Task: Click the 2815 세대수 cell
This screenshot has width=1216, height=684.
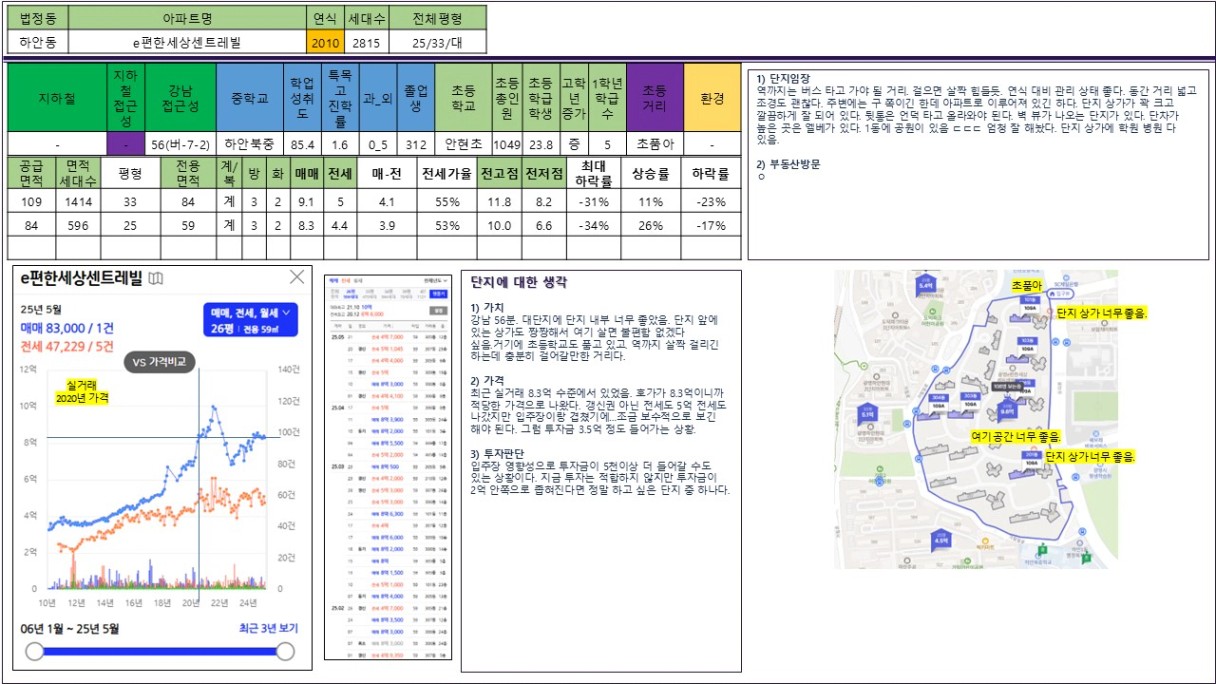Action: pos(365,43)
